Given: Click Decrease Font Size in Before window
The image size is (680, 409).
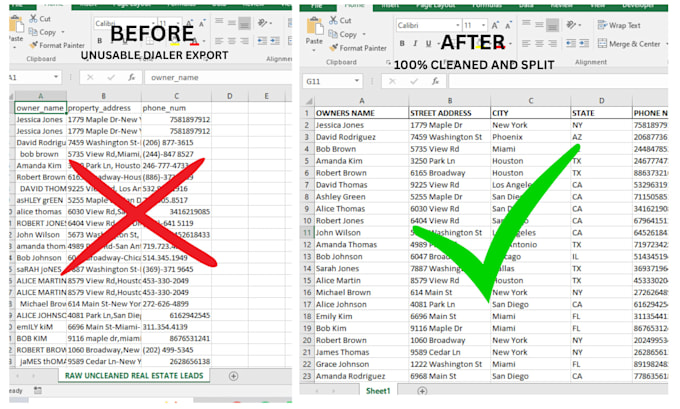Looking at the screenshot, I should click(x=202, y=23).
